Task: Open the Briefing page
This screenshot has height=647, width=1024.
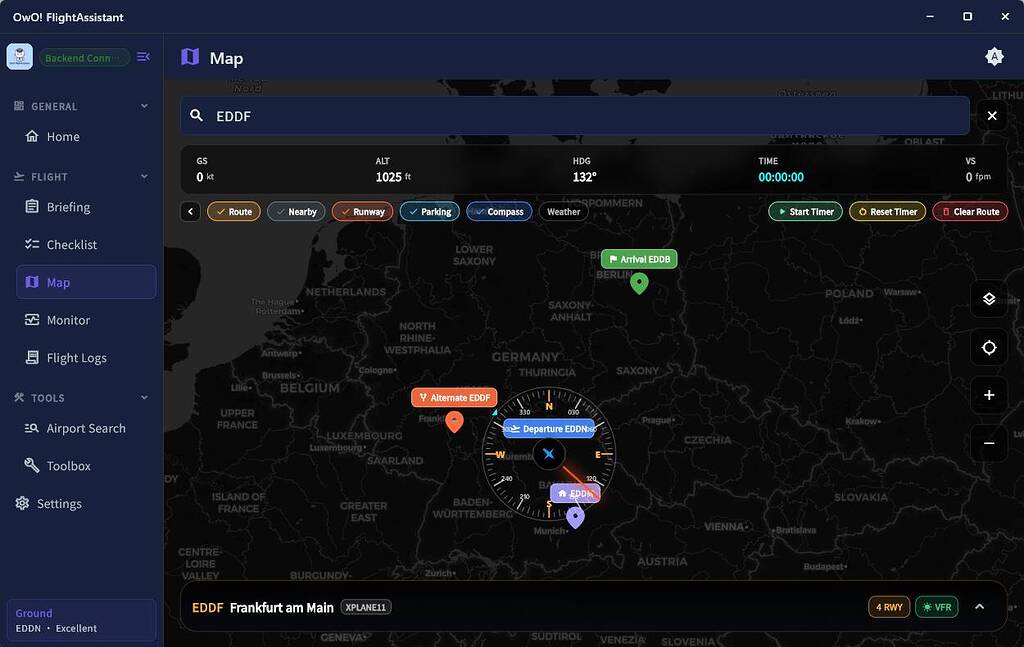Action: pyautogui.click(x=86, y=207)
